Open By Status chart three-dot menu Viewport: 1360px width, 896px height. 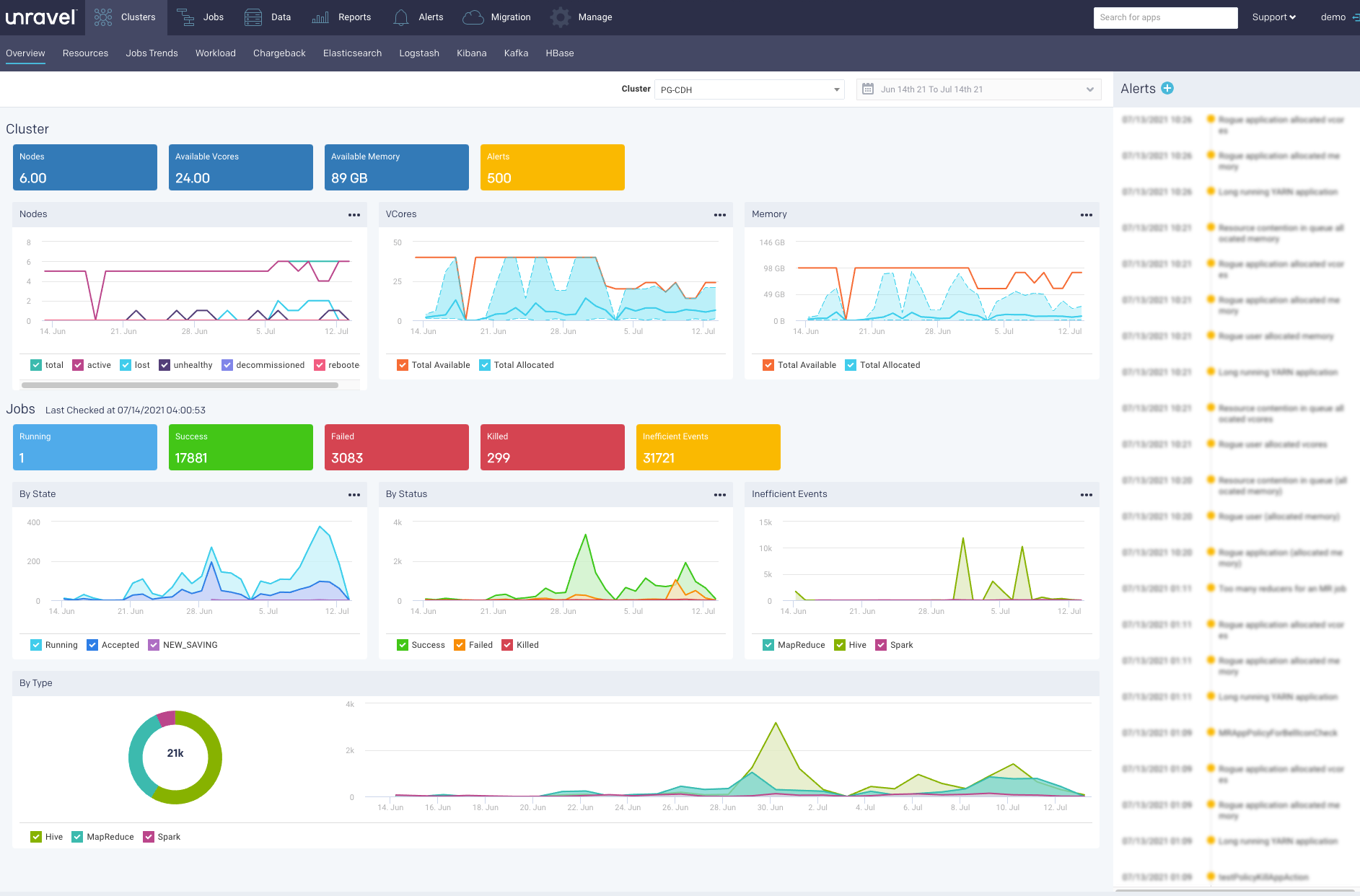click(x=720, y=495)
